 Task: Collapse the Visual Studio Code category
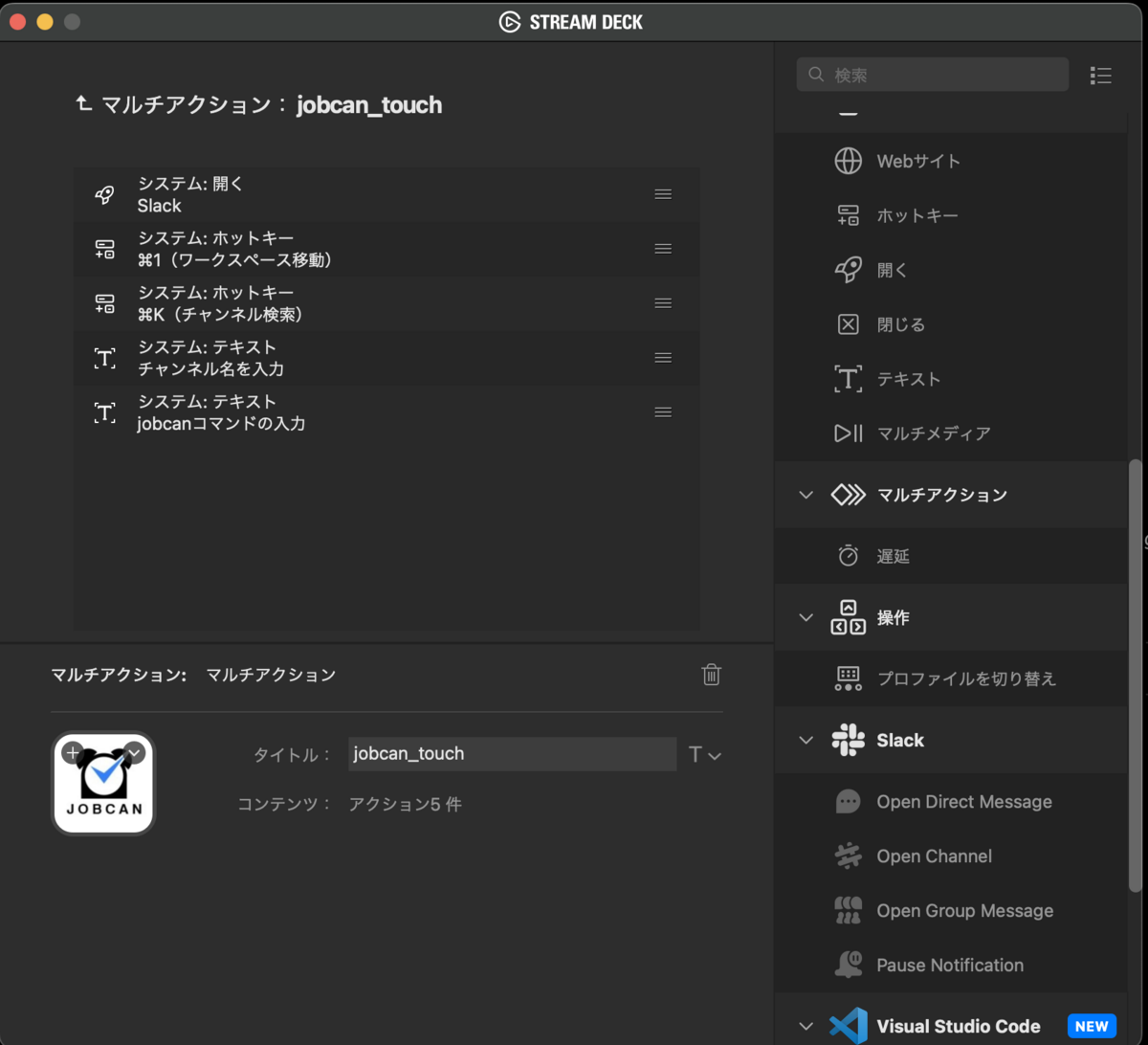[806, 1027]
